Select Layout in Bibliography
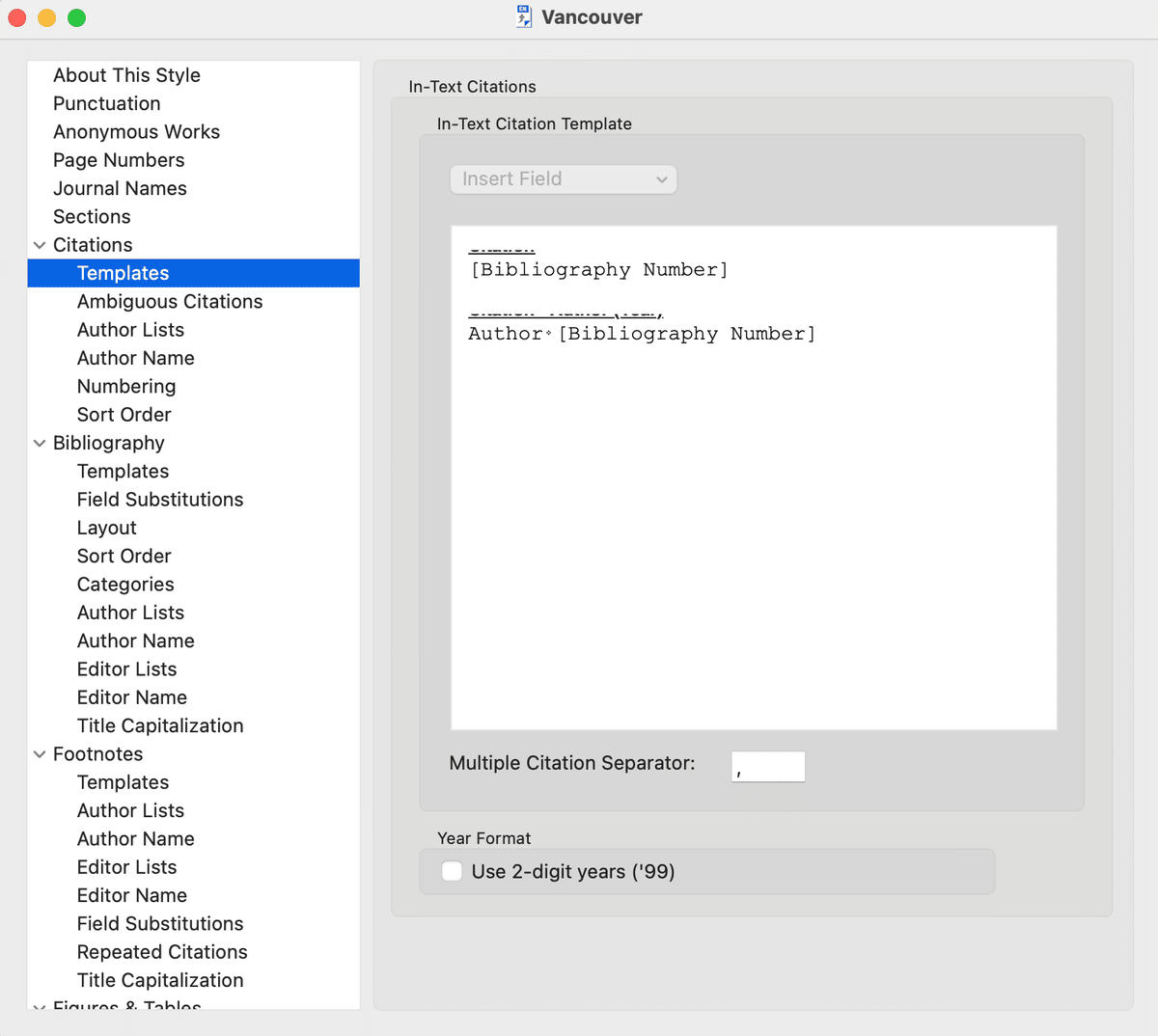This screenshot has height=1036, width=1158. (x=107, y=528)
